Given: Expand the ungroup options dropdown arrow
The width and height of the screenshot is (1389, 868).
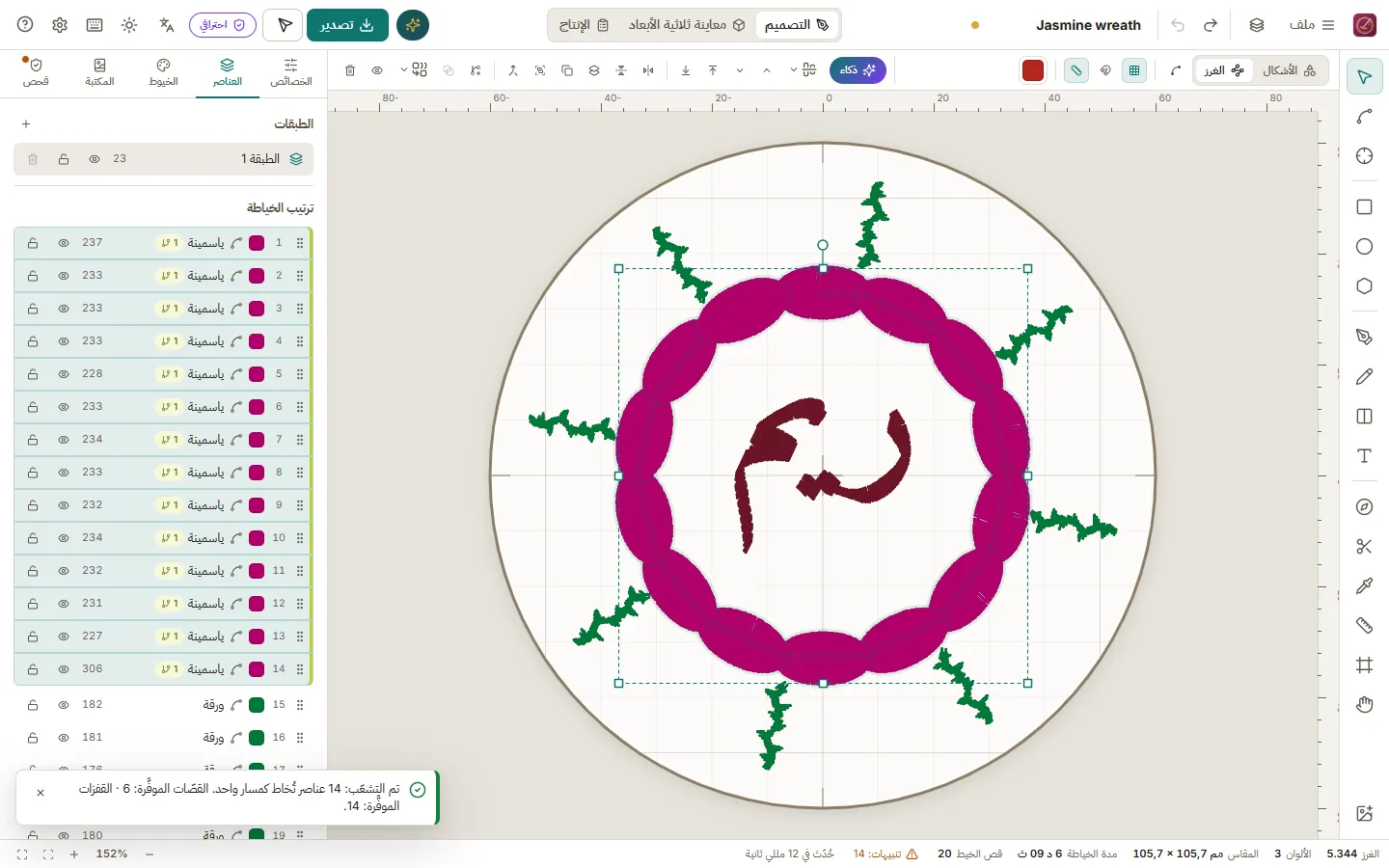Looking at the screenshot, I should click(x=404, y=70).
